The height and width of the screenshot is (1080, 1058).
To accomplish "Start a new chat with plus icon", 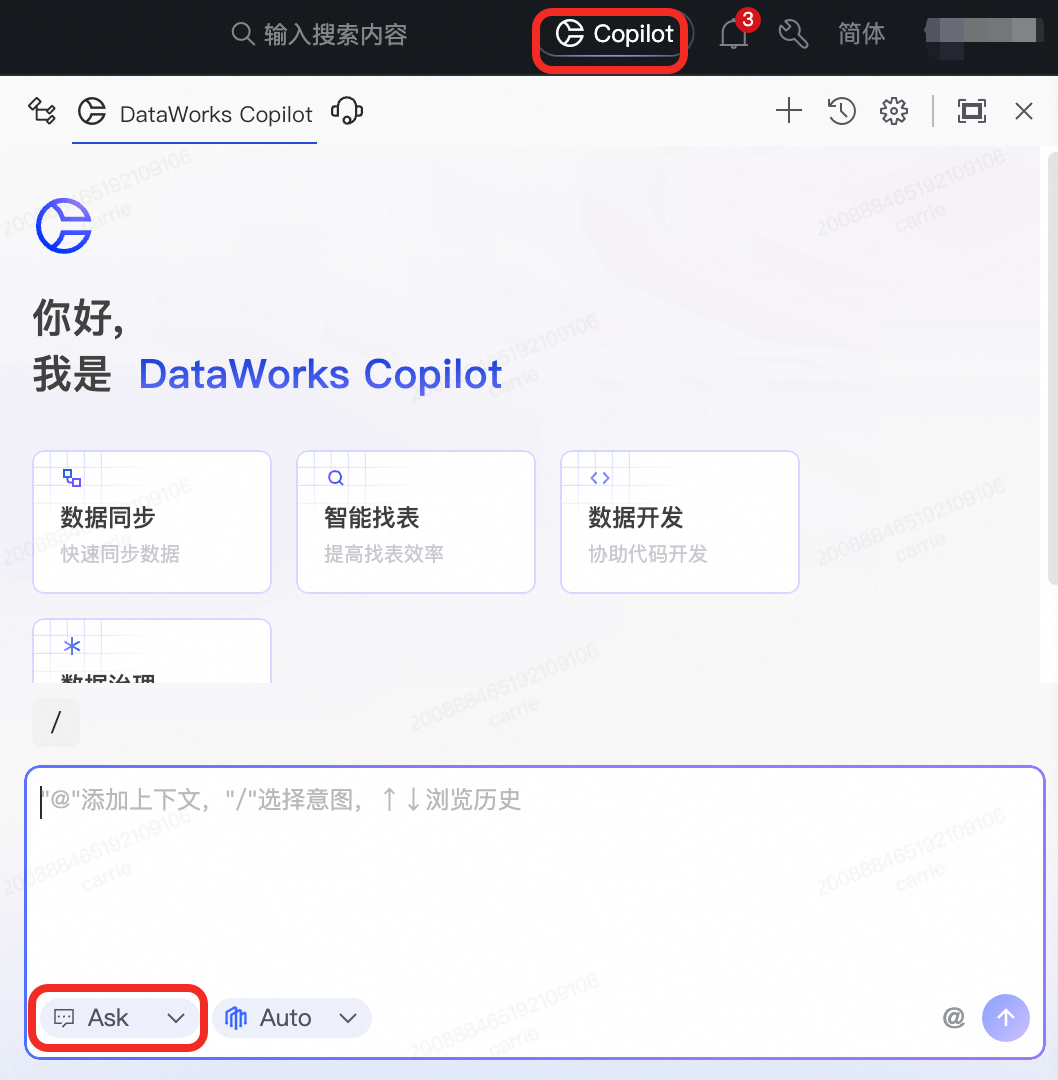I will pos(789,111).
